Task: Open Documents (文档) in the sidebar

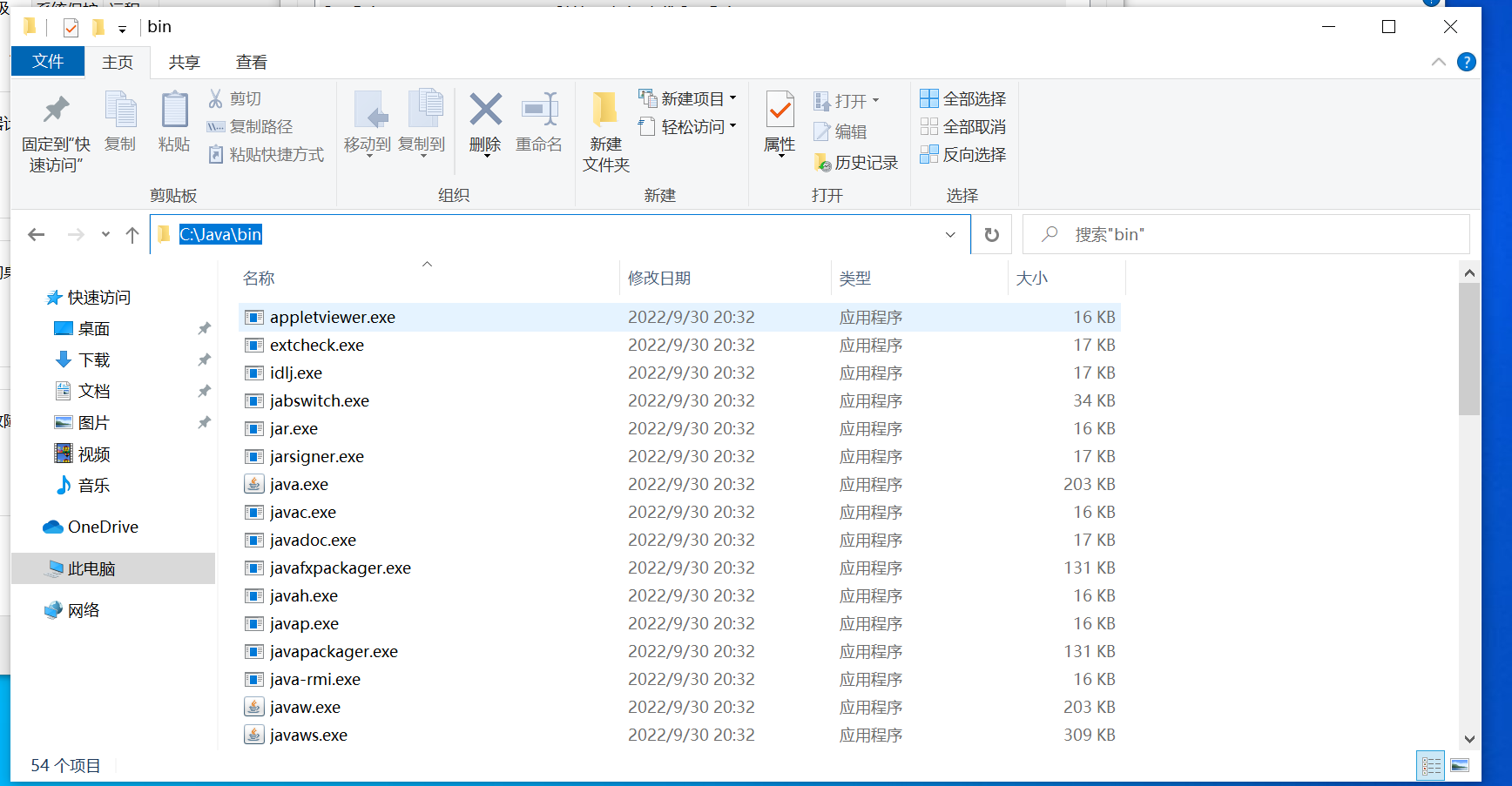Action: pyautogui.click(x=82, y=391)
